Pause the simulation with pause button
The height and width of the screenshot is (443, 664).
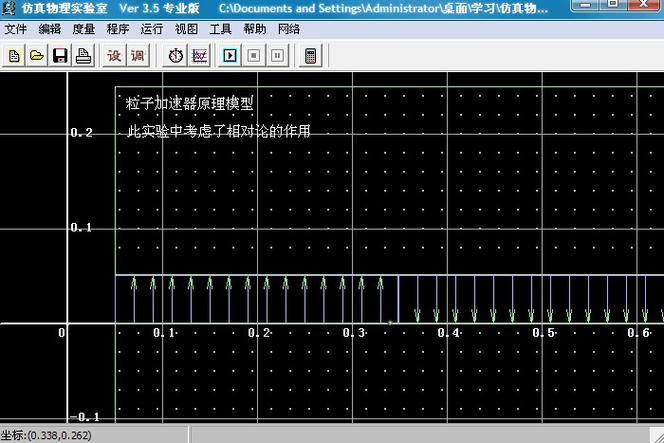coord(277,55)
